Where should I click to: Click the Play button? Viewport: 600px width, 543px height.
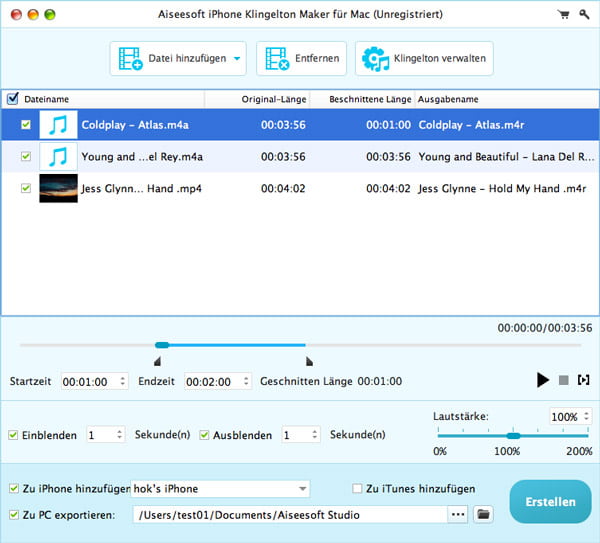pyautogui.click(x=543, y=380)
